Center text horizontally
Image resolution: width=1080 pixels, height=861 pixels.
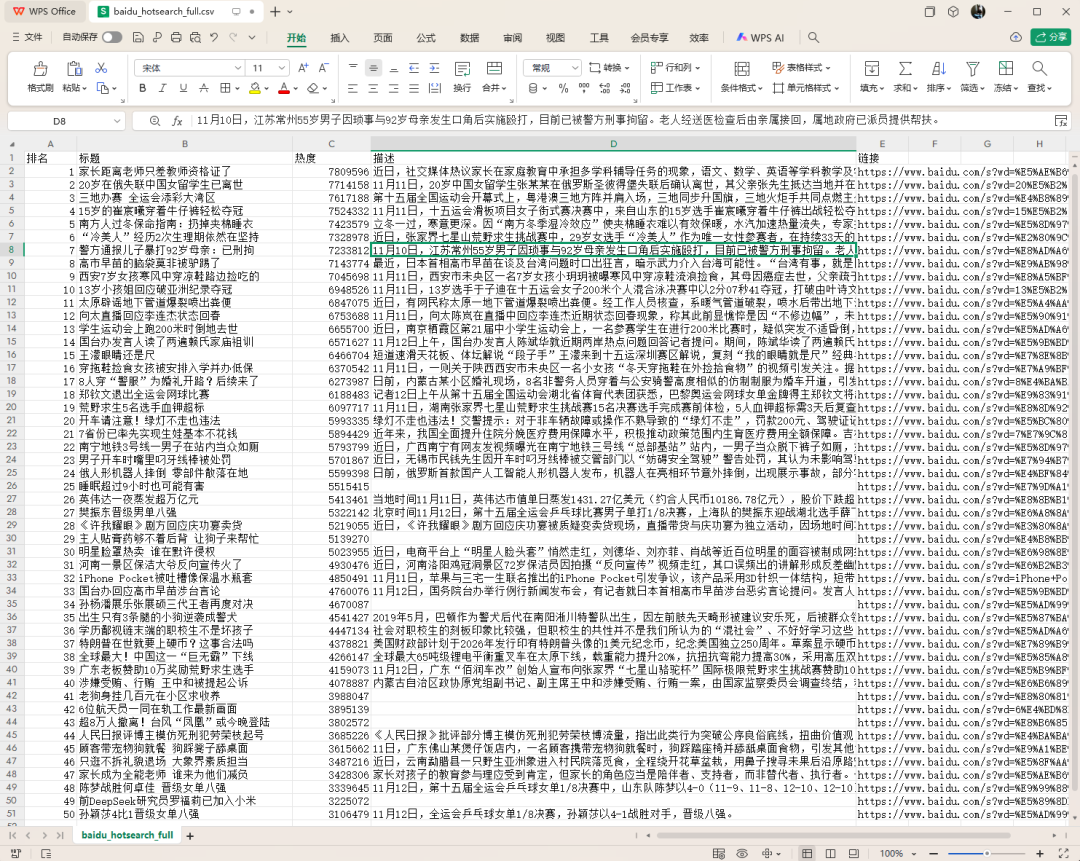click(373, 88)
